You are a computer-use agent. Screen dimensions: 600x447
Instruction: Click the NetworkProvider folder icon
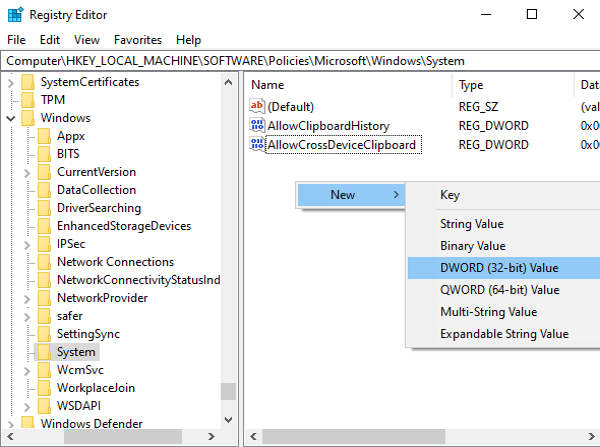(44, 297)
